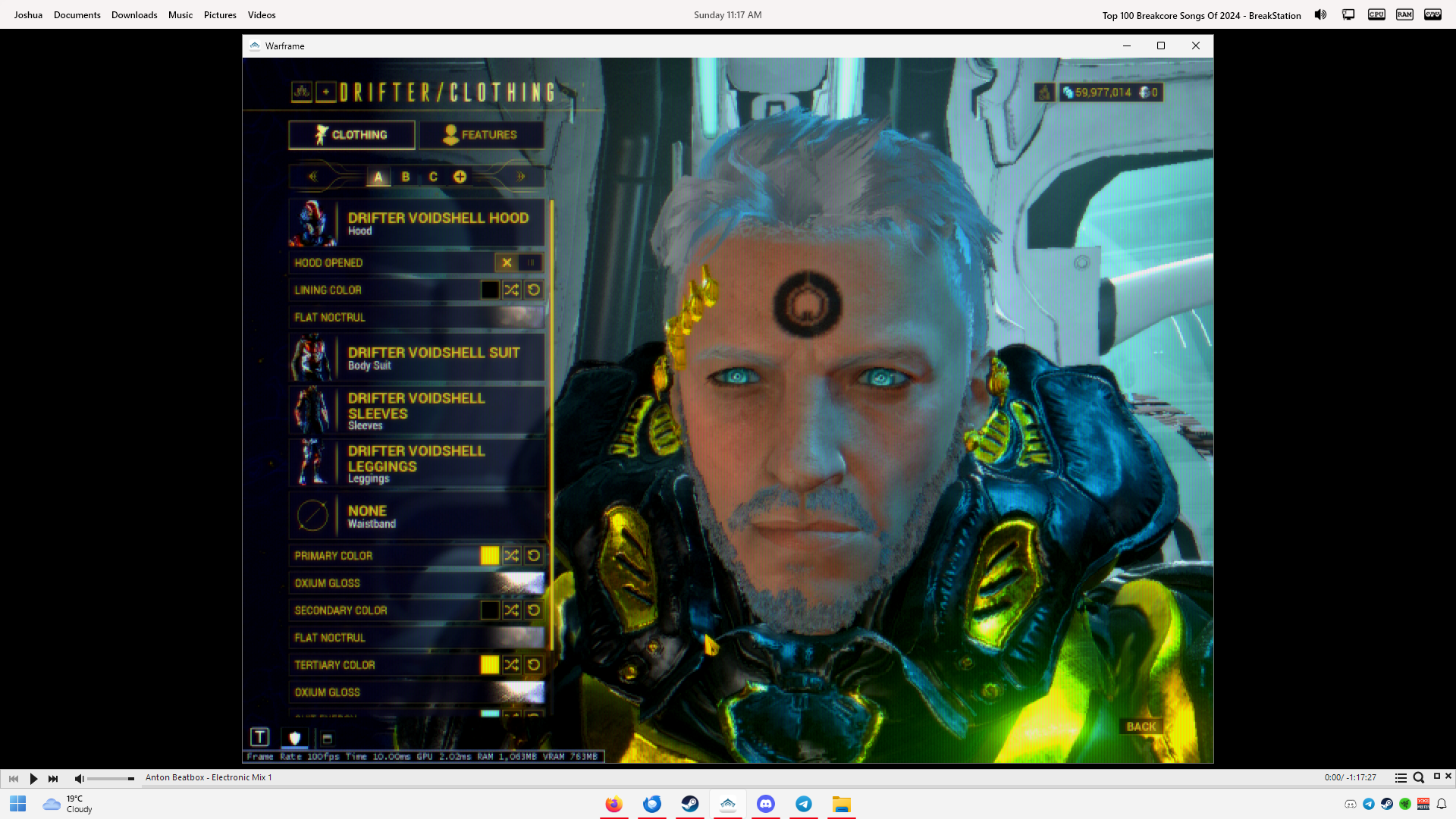The height and width of the screenshot is (819, 1456).
Task: Open the Tertiary Color yellow swatch
Action: (490, 665)
